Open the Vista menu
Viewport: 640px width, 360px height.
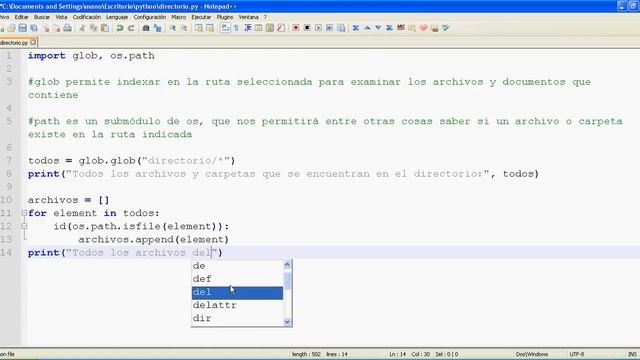pyautogui.click(x=61, y=17)
